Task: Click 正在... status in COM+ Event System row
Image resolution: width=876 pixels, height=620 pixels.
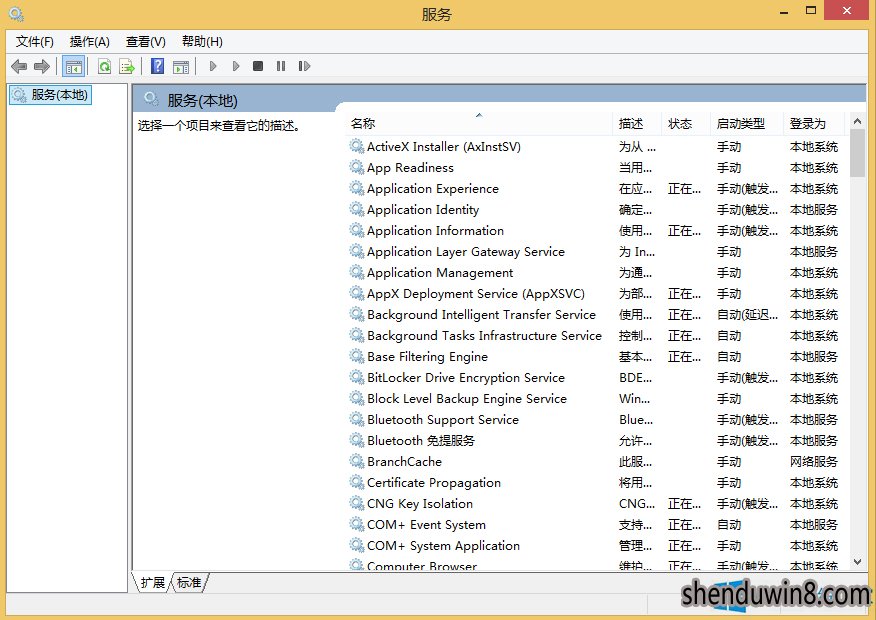Action: pos(684,524)
